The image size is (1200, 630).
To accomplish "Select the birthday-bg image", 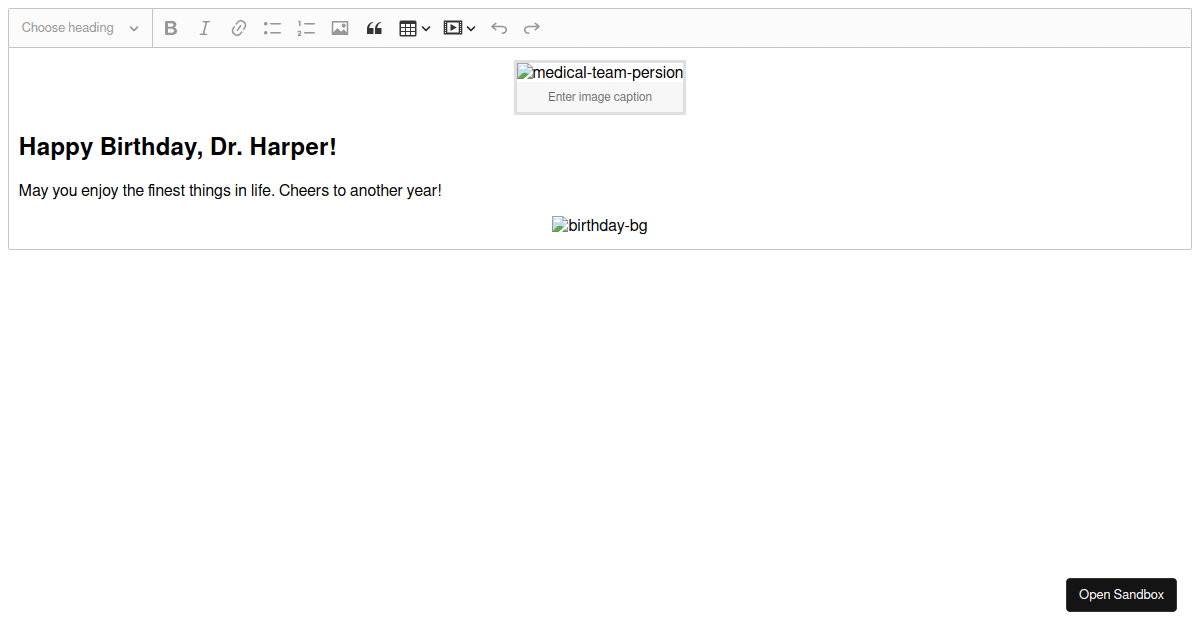I will coord(600,226).
